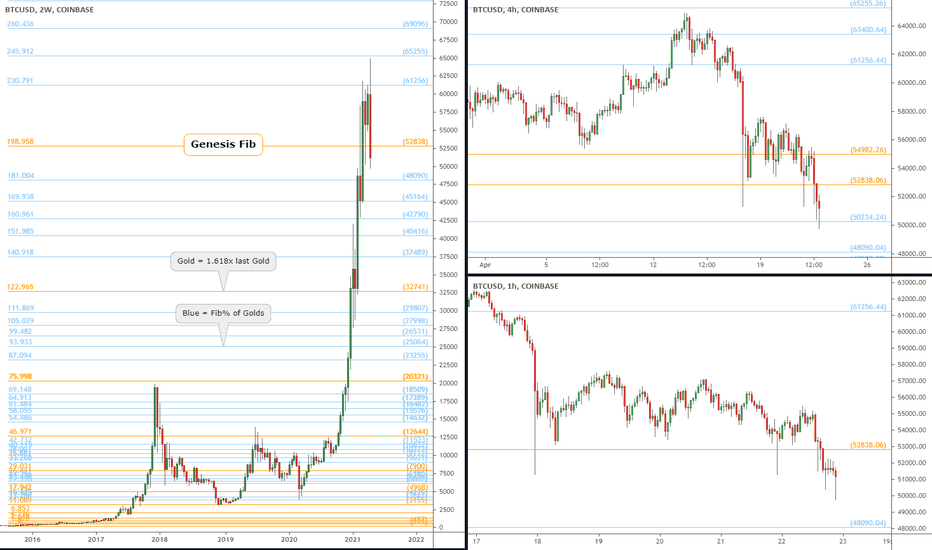Click the (65255) price label on 2W chart

pyautogui.click(x=415, y=51)
